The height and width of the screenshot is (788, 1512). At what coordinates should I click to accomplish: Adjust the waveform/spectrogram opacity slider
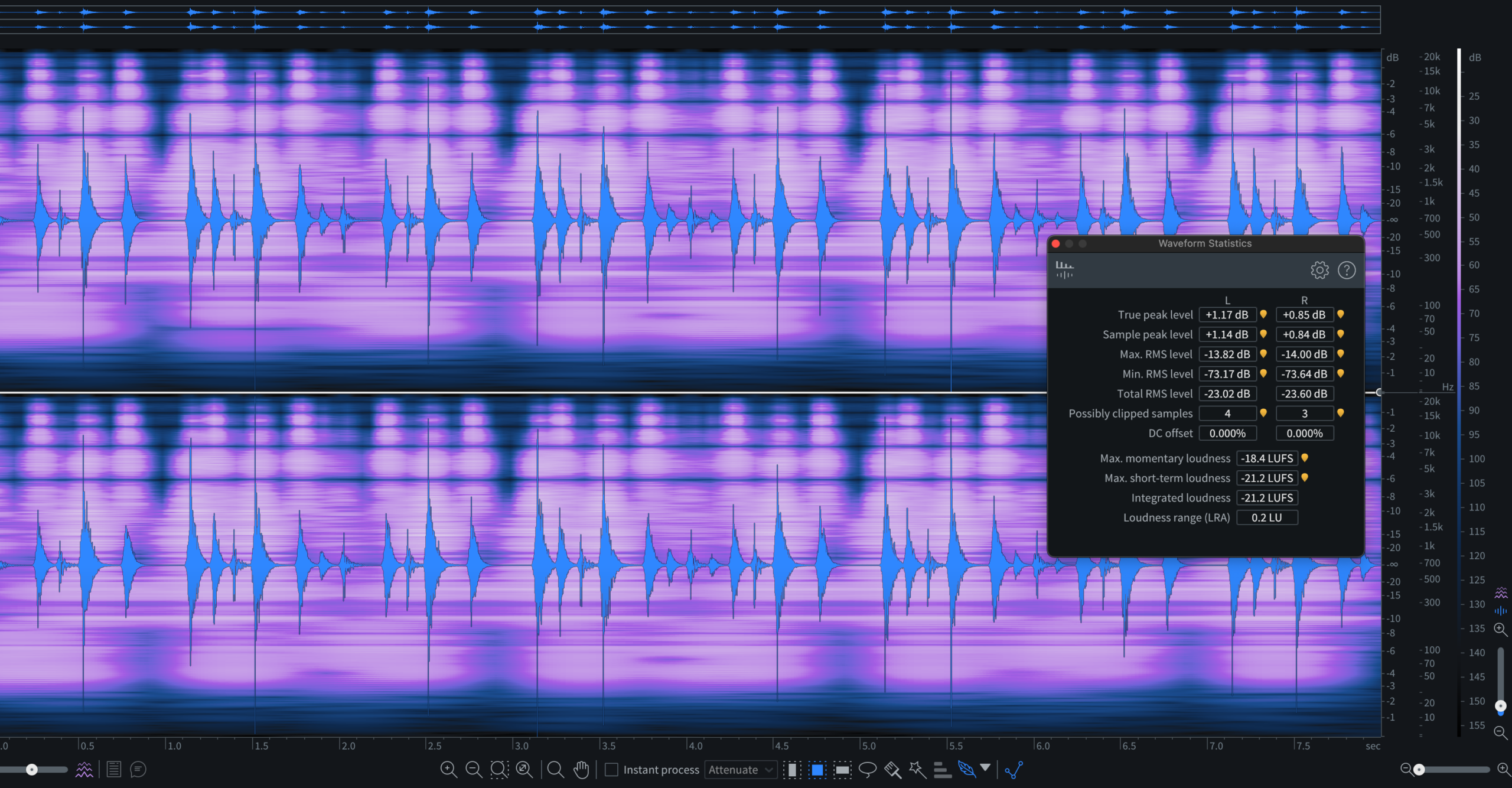(x=32, y=769)
